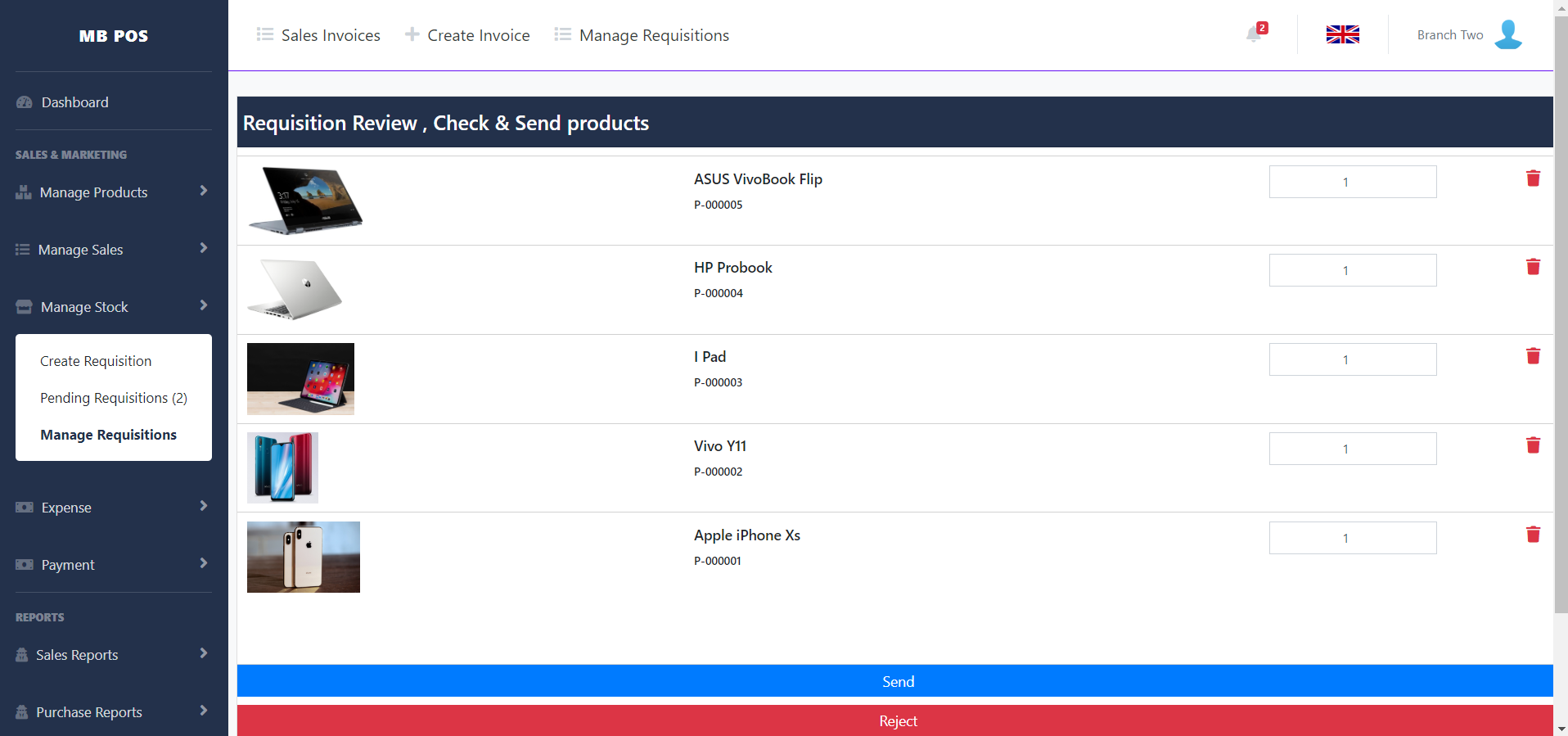
Task: Focus the Vivo Y11 quantity field
Action: click(1352, 449)
